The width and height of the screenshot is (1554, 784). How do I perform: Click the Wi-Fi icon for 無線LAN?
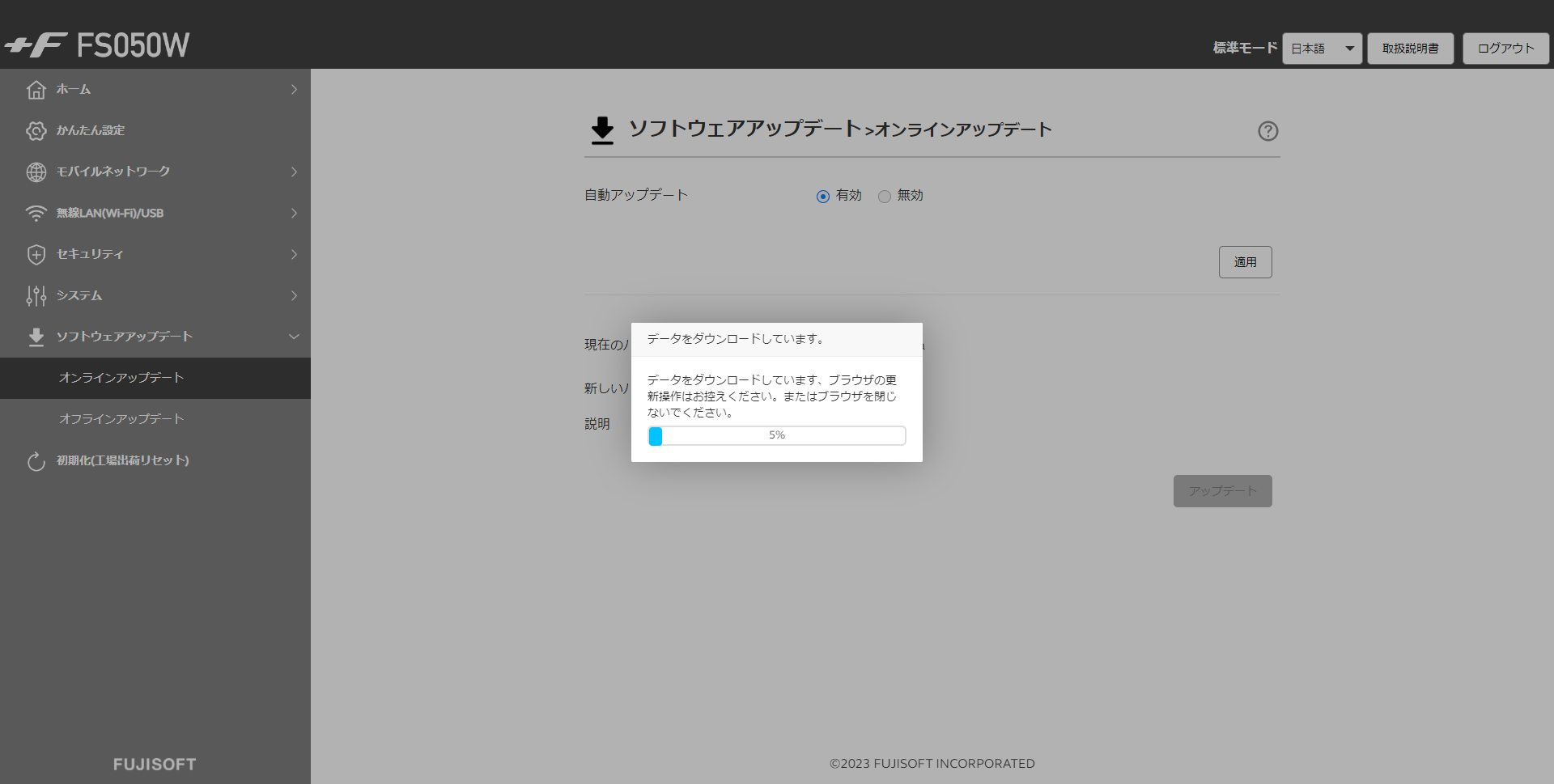[x=36, y=214]
